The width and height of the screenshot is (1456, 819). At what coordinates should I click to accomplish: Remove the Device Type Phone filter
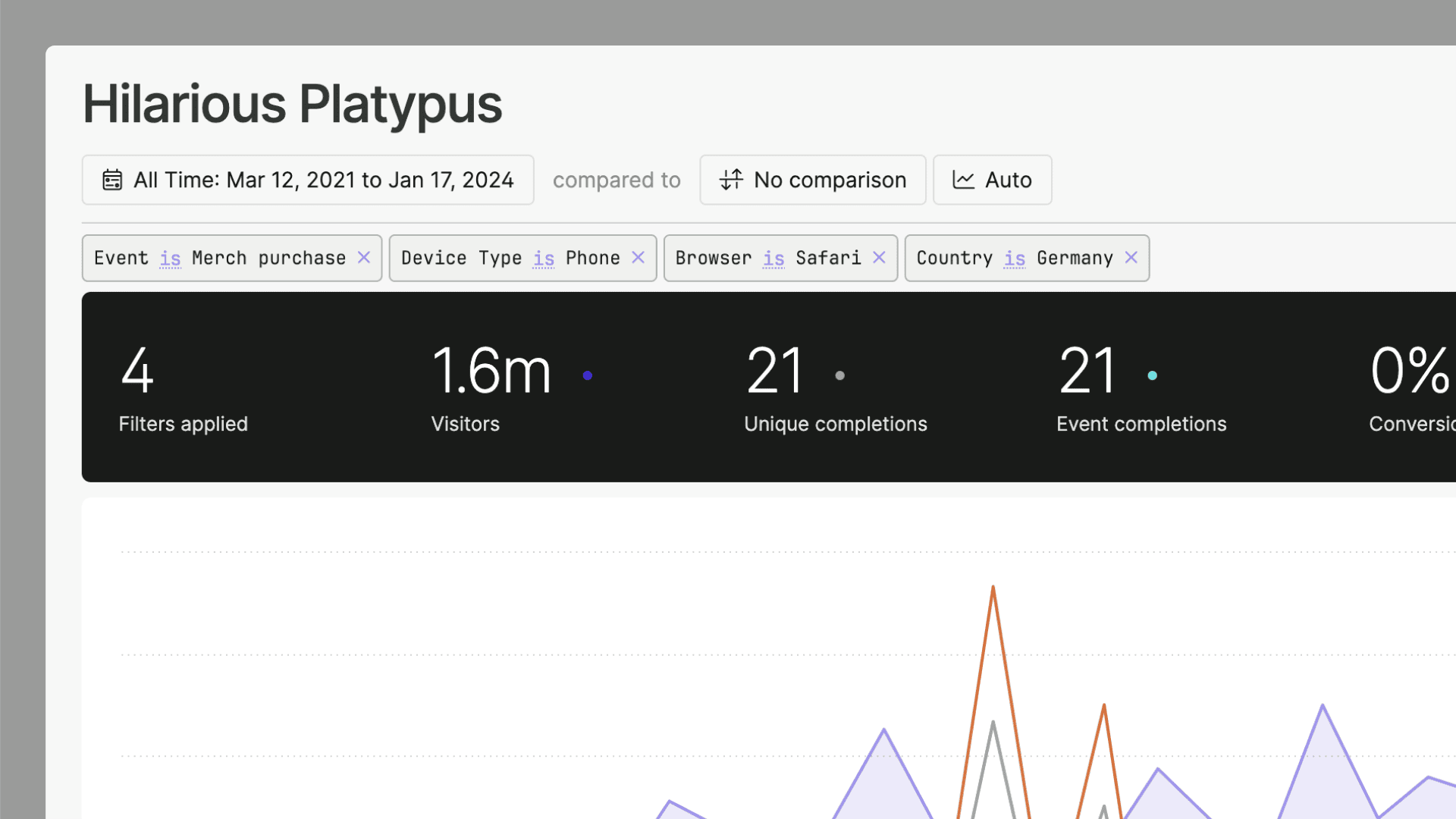click(639, 258)
